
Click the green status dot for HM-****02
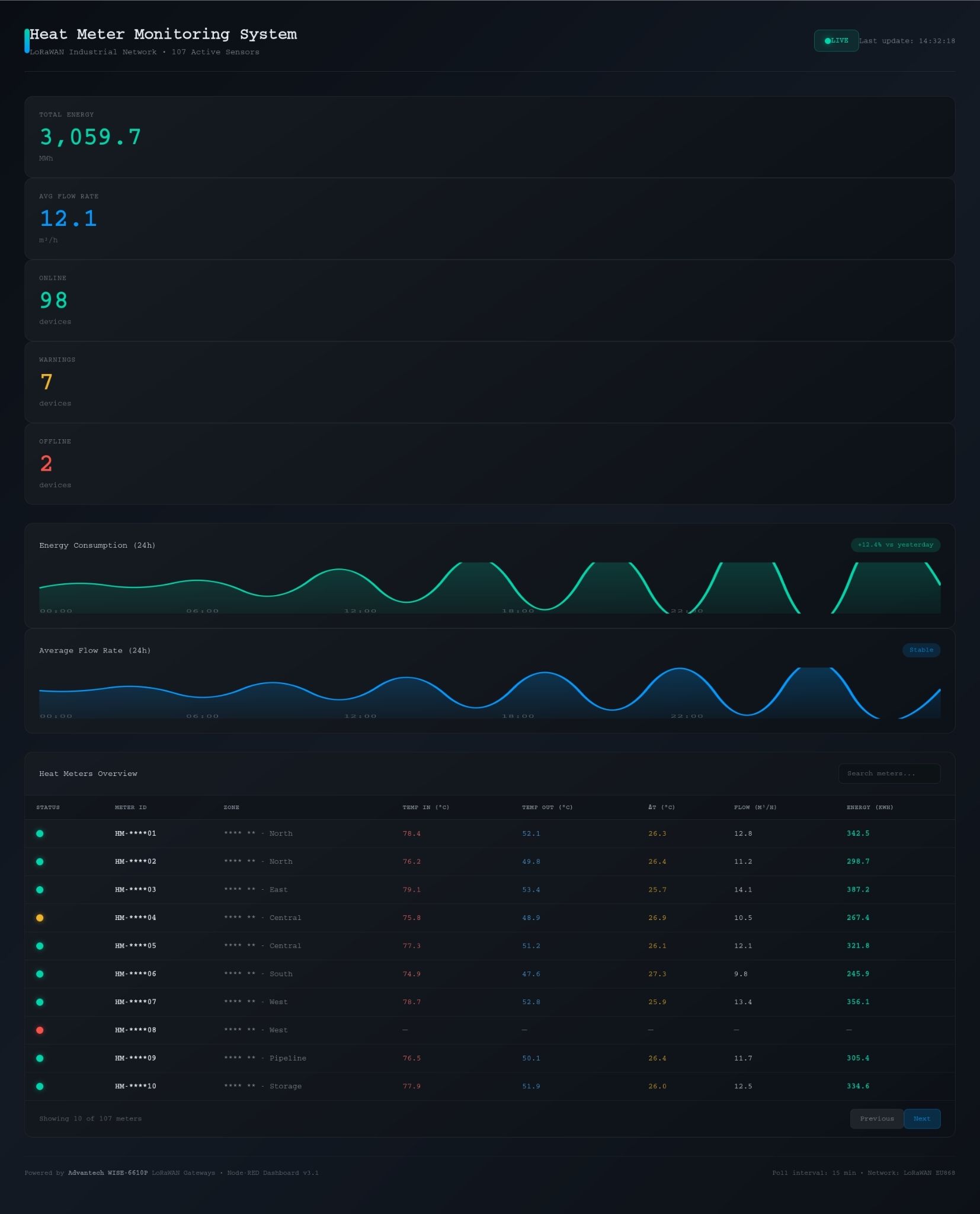[x=40, y=861]
